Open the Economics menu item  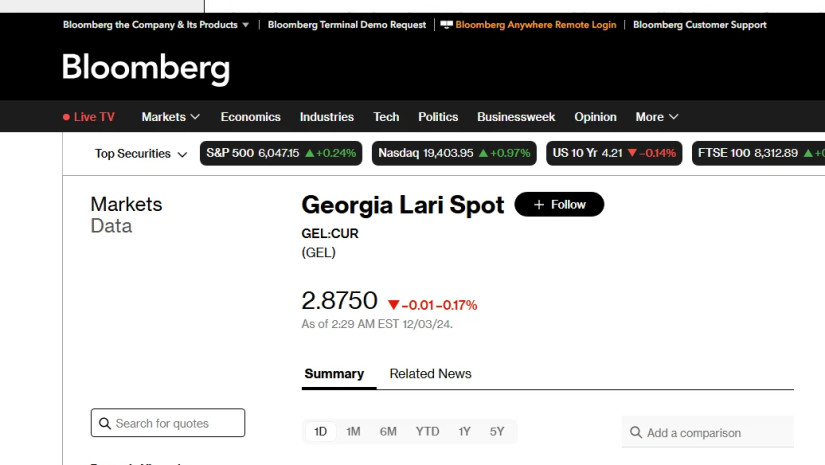(x=250, y=117)
